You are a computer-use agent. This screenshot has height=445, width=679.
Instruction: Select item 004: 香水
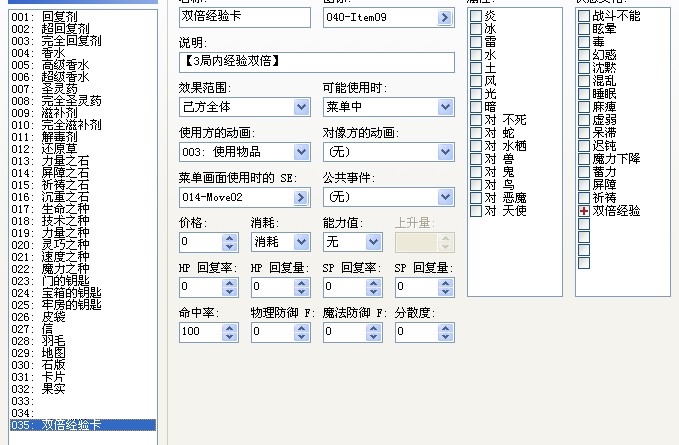(x=83, y=53)
